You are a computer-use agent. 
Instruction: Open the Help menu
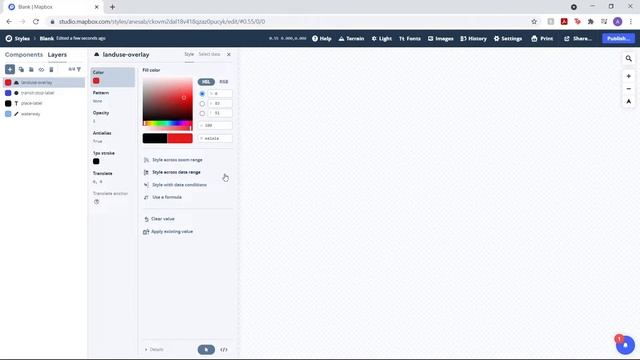point(322,38)
